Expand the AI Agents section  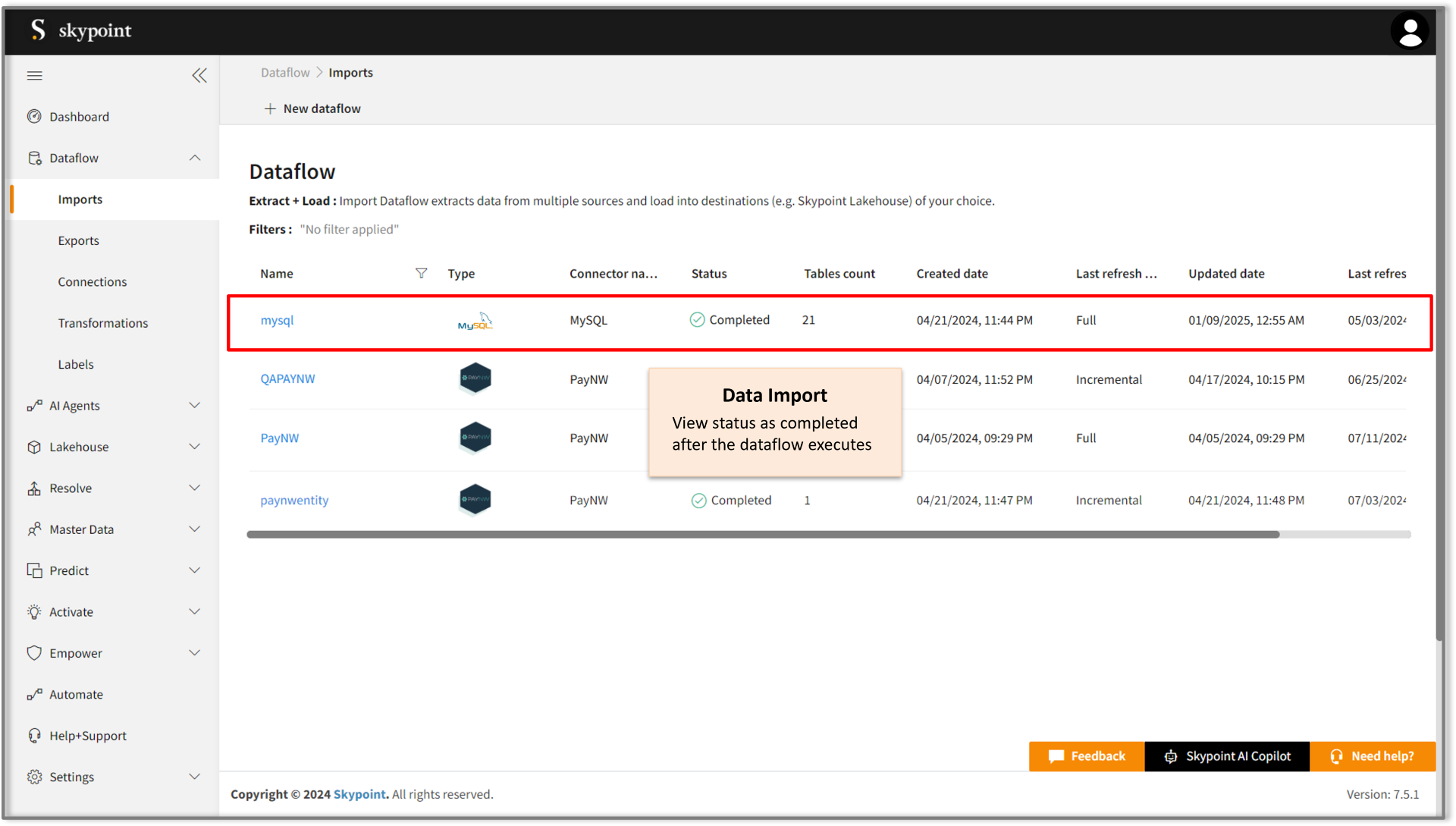(x=195, y=405)
